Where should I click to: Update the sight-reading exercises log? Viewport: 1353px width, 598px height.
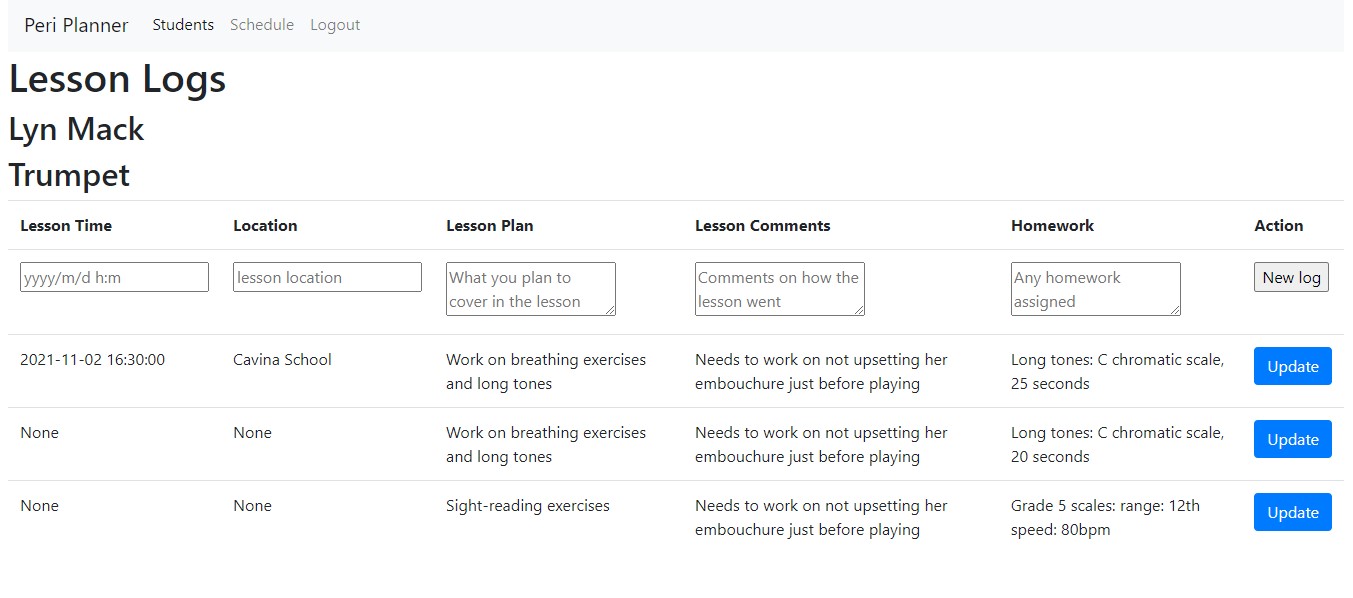pyautogui.click(x=1292, y=512)
